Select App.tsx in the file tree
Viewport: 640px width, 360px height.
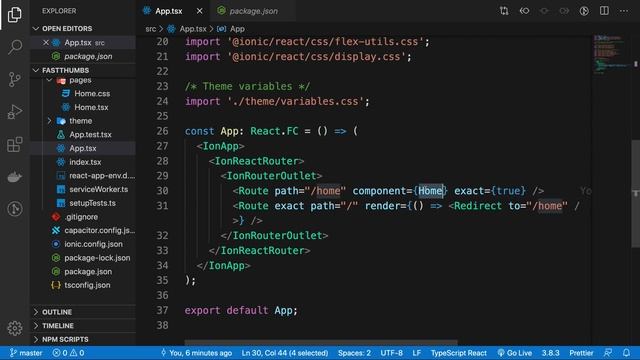click(x=83, y=148)
